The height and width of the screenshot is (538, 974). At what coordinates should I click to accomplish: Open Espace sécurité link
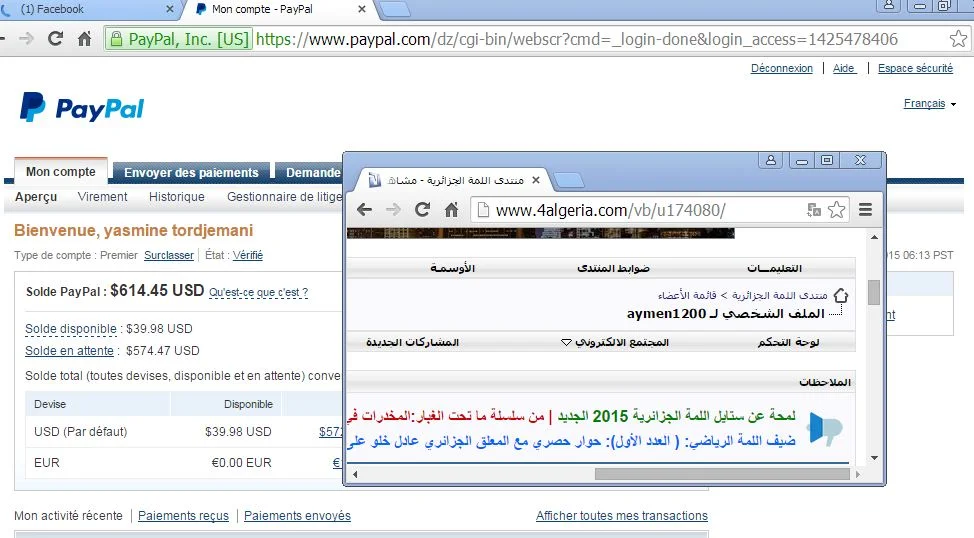point(915,68)
